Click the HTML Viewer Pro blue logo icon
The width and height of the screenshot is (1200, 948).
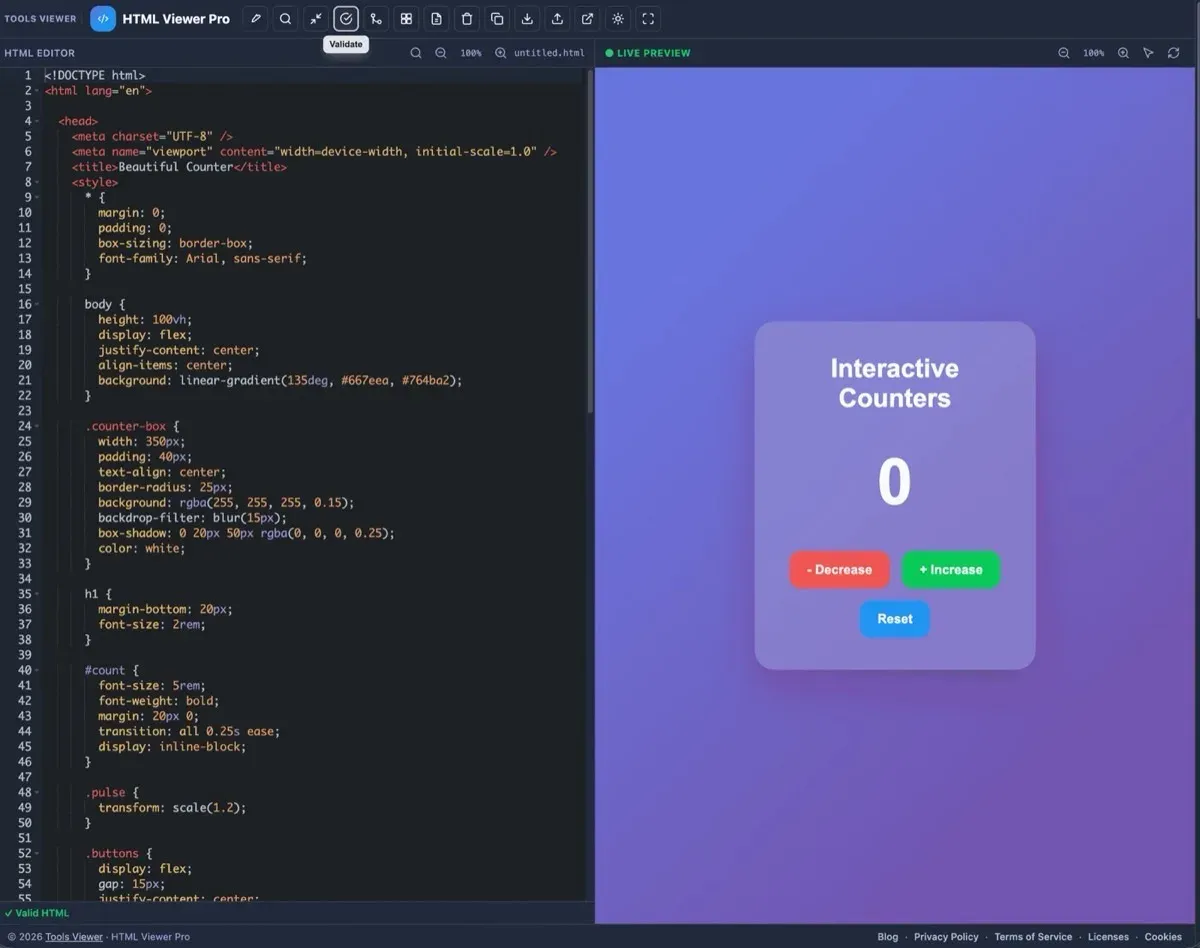[103, 18]
